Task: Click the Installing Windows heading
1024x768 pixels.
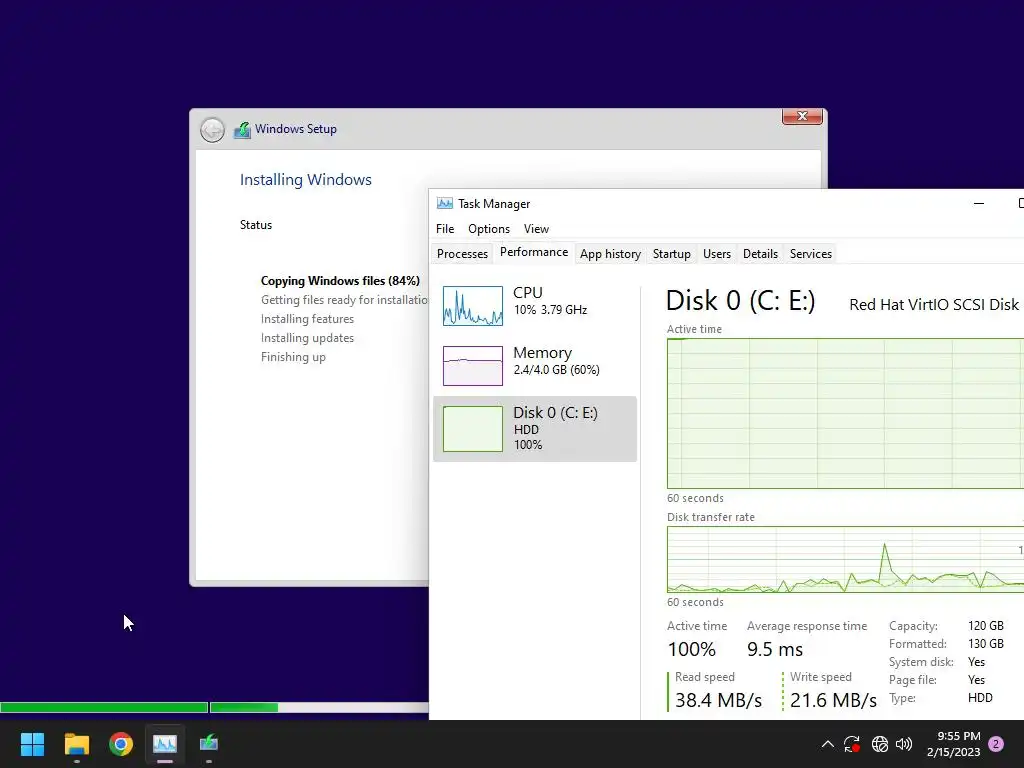Action: pos(306,180)
